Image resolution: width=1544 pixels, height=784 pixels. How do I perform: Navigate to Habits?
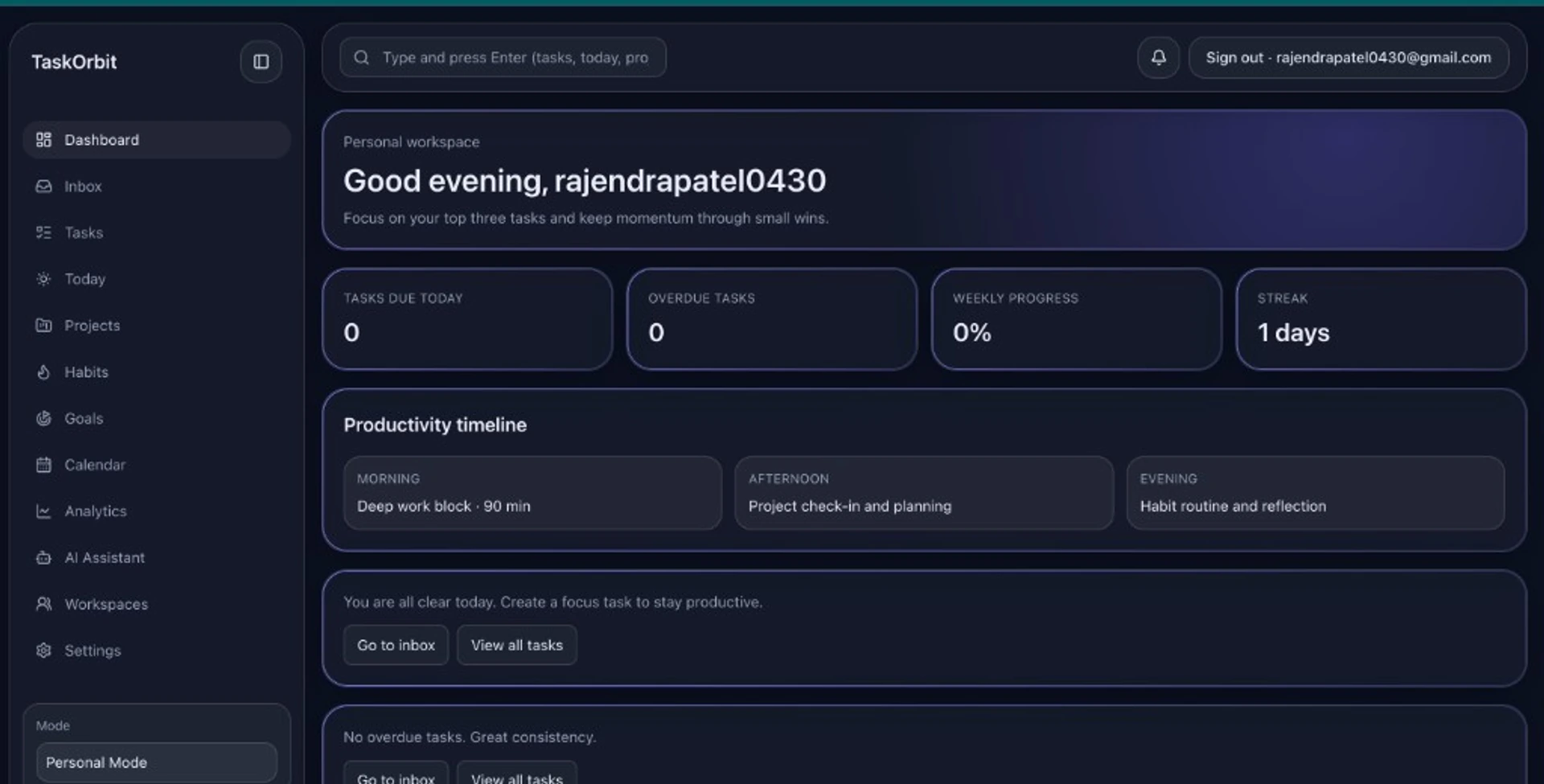tap(157, 372)
